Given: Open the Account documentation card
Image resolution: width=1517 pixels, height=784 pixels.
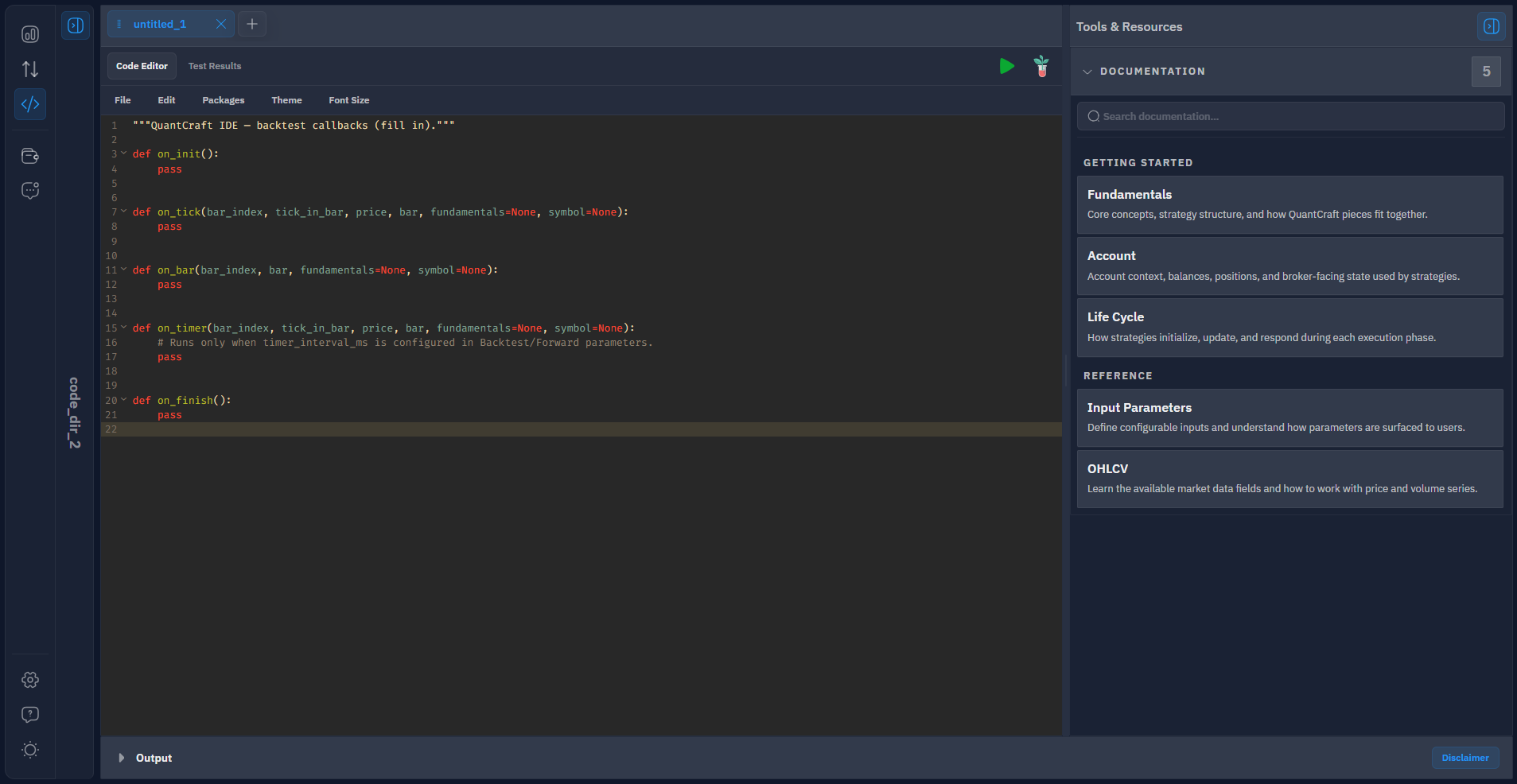Looking at the screenshot, I should pos(1289,266).
